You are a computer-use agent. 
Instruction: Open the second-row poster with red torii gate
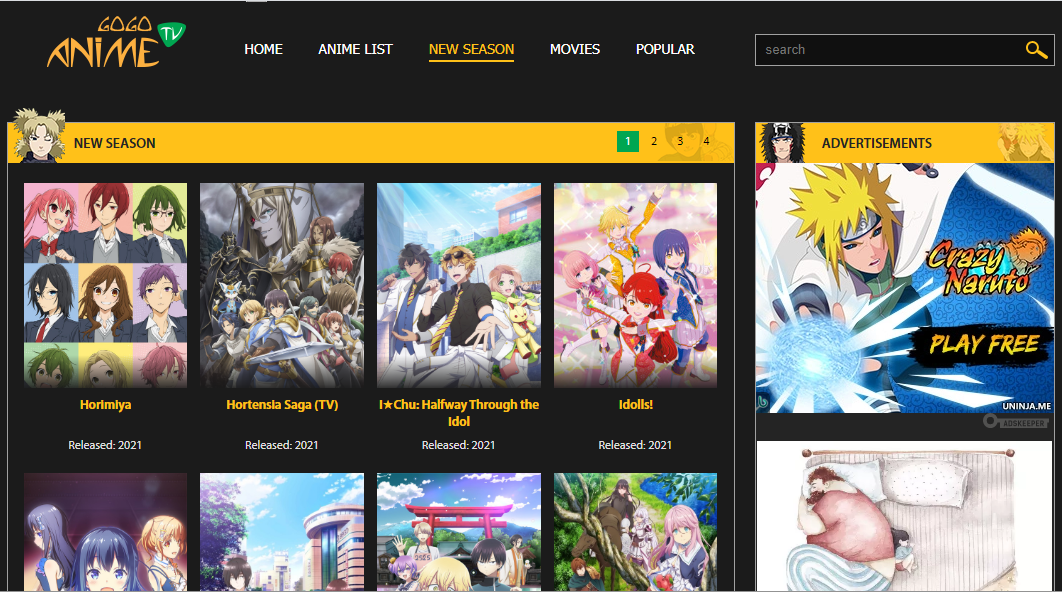coord(459,532)
